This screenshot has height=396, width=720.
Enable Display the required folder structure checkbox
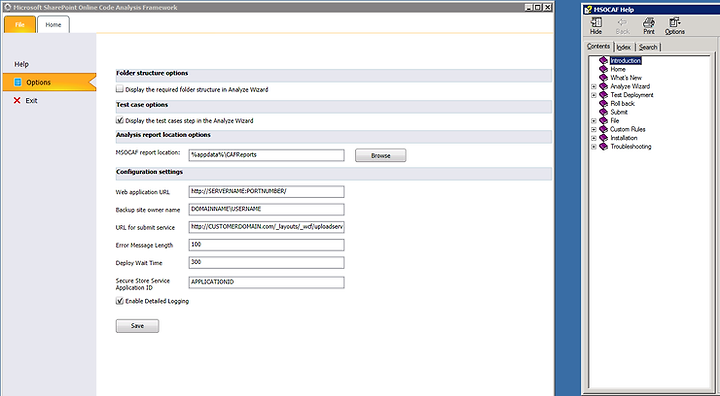pos(120,89)
